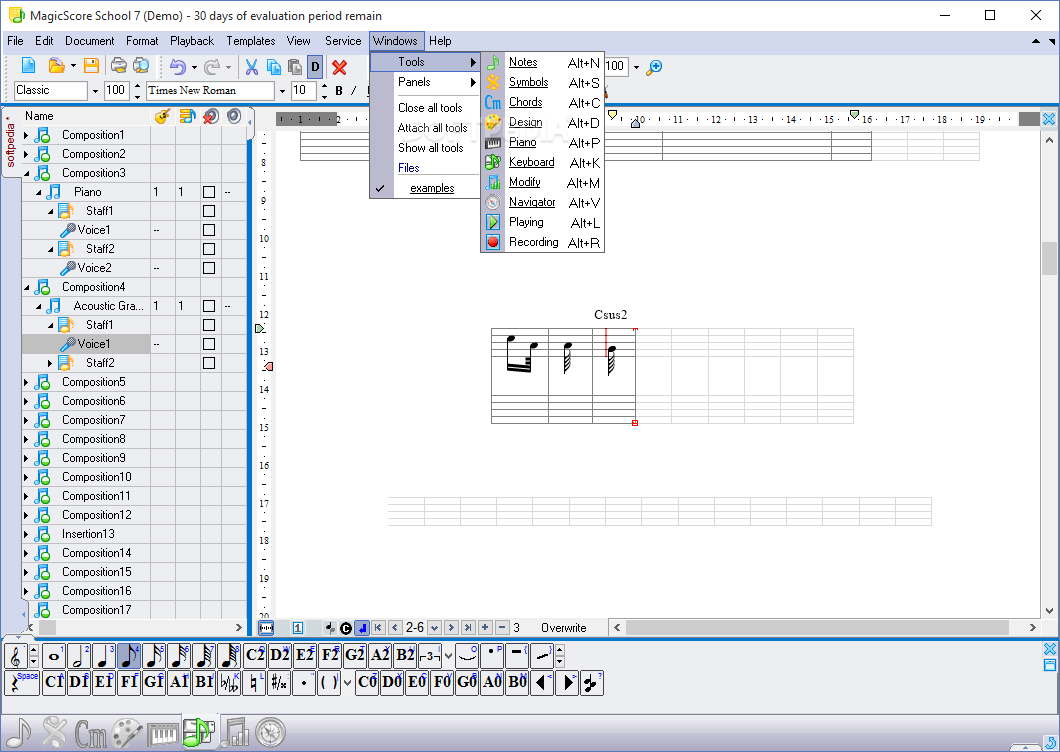
Task: Click the Paste clipboard icon
Action: tap(295, 66)
